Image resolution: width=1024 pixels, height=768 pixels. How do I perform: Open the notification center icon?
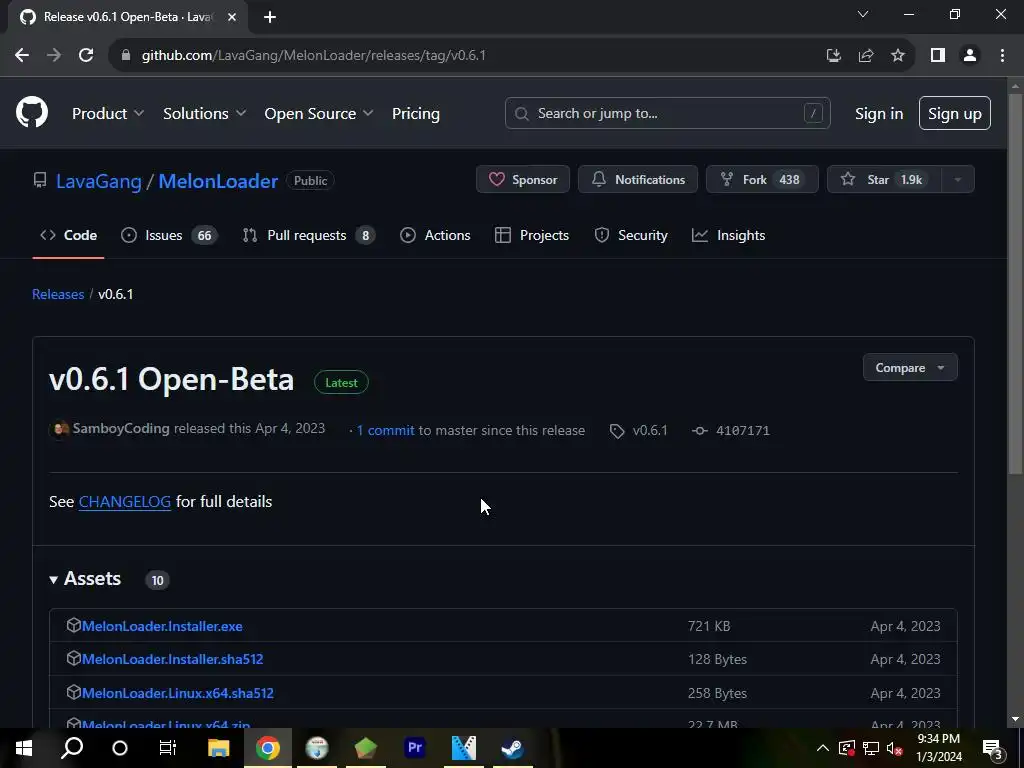coord(993,748)
